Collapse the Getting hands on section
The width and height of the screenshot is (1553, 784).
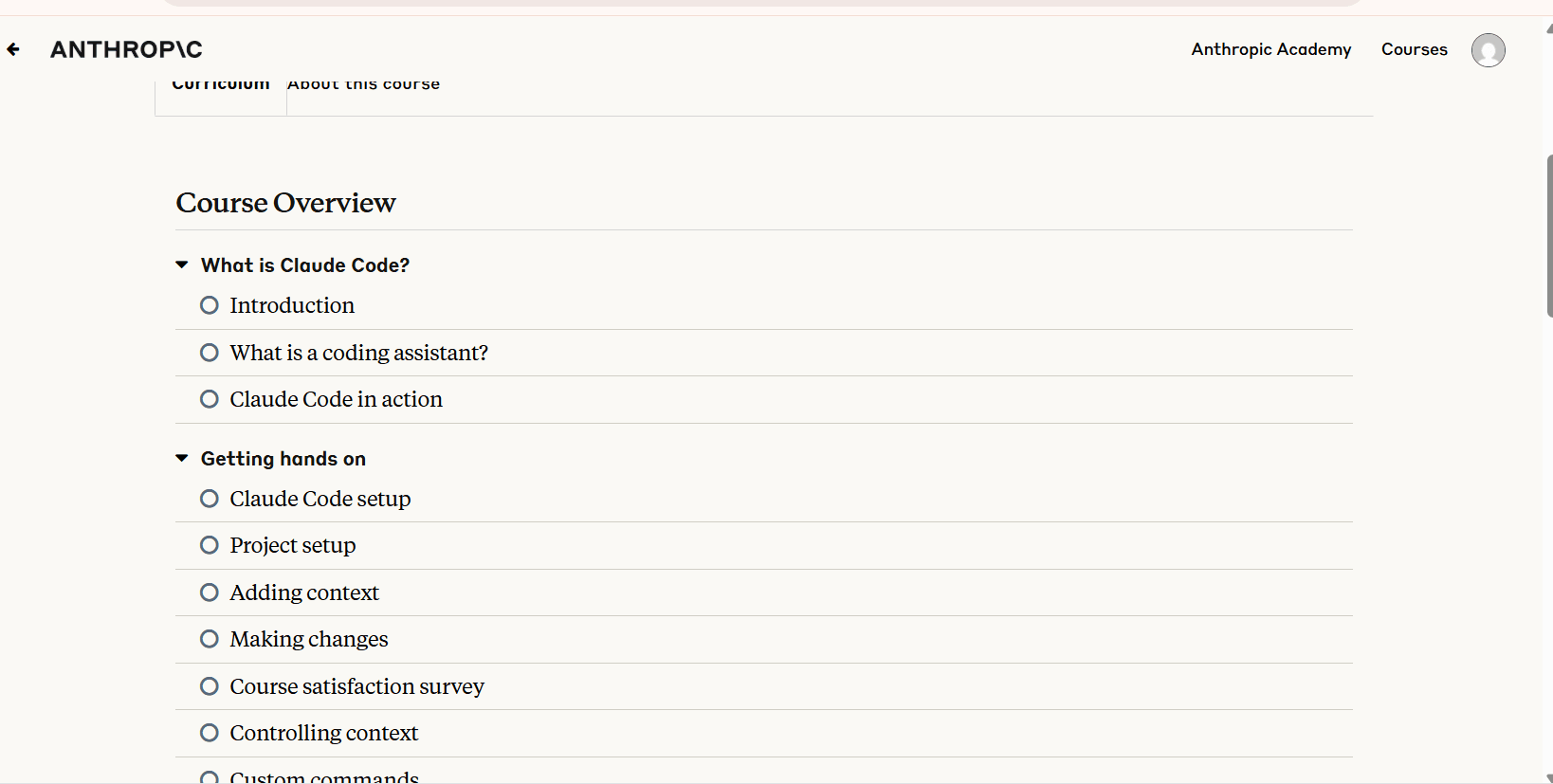(182, 459)
